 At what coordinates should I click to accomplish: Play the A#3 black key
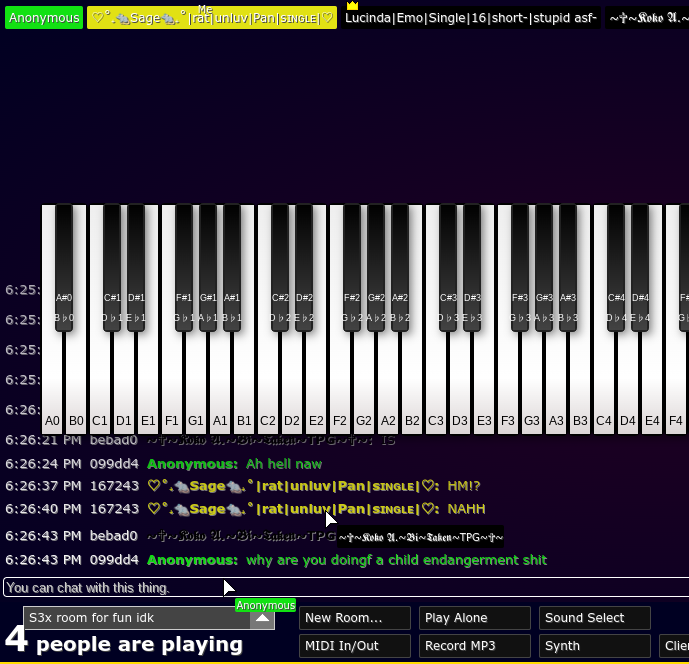click(568, 268)
